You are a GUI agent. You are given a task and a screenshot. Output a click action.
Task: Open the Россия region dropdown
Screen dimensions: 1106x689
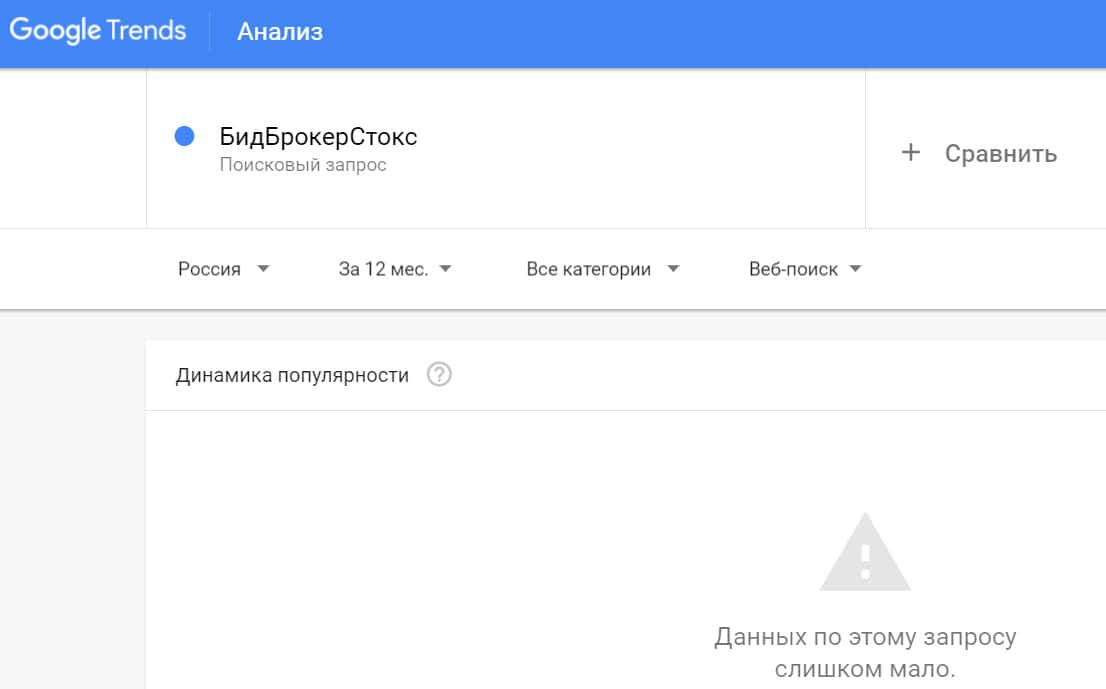[x=210, y=269]
